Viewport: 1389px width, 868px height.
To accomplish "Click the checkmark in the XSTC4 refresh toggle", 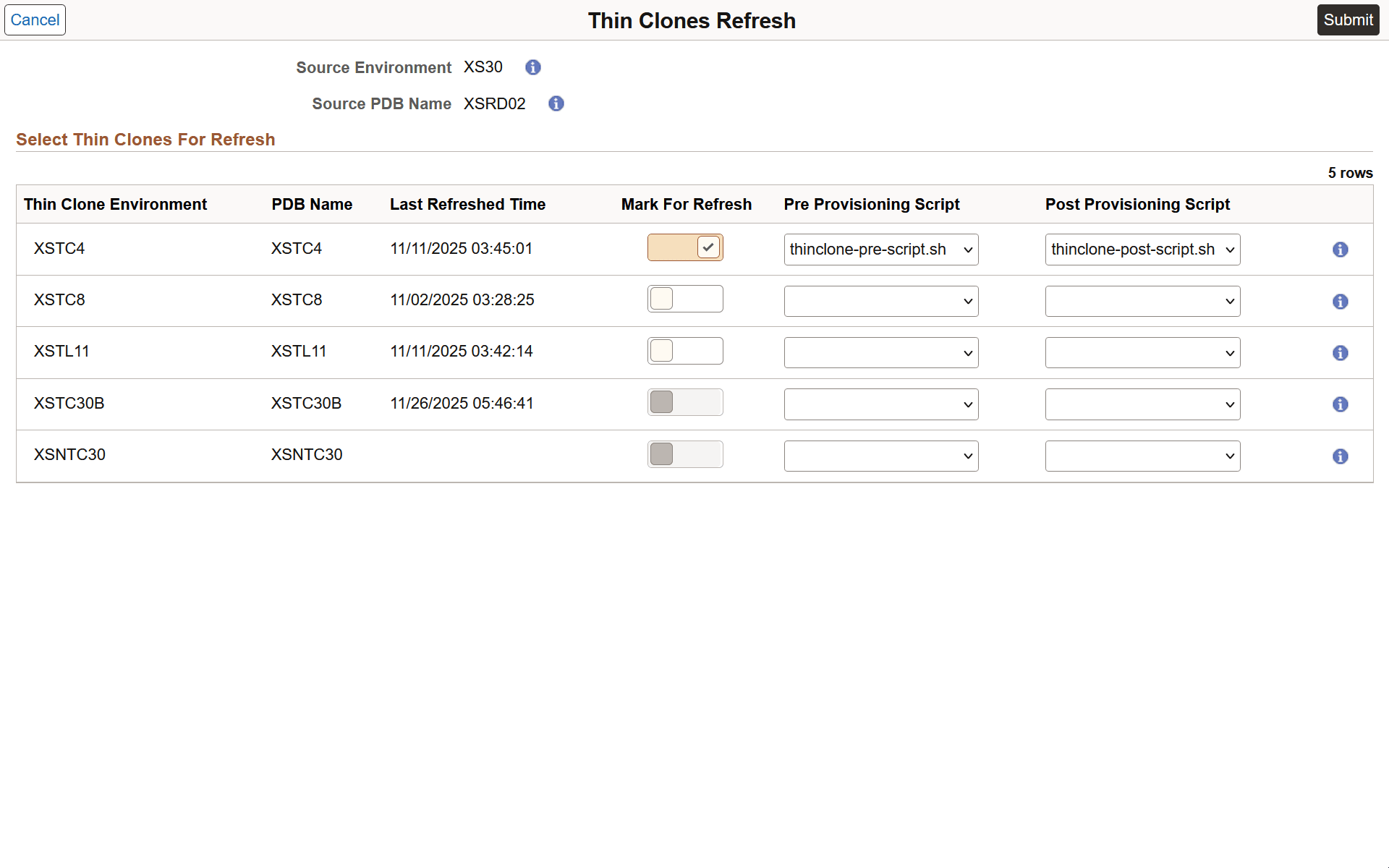I will click(x=708, y=247).
